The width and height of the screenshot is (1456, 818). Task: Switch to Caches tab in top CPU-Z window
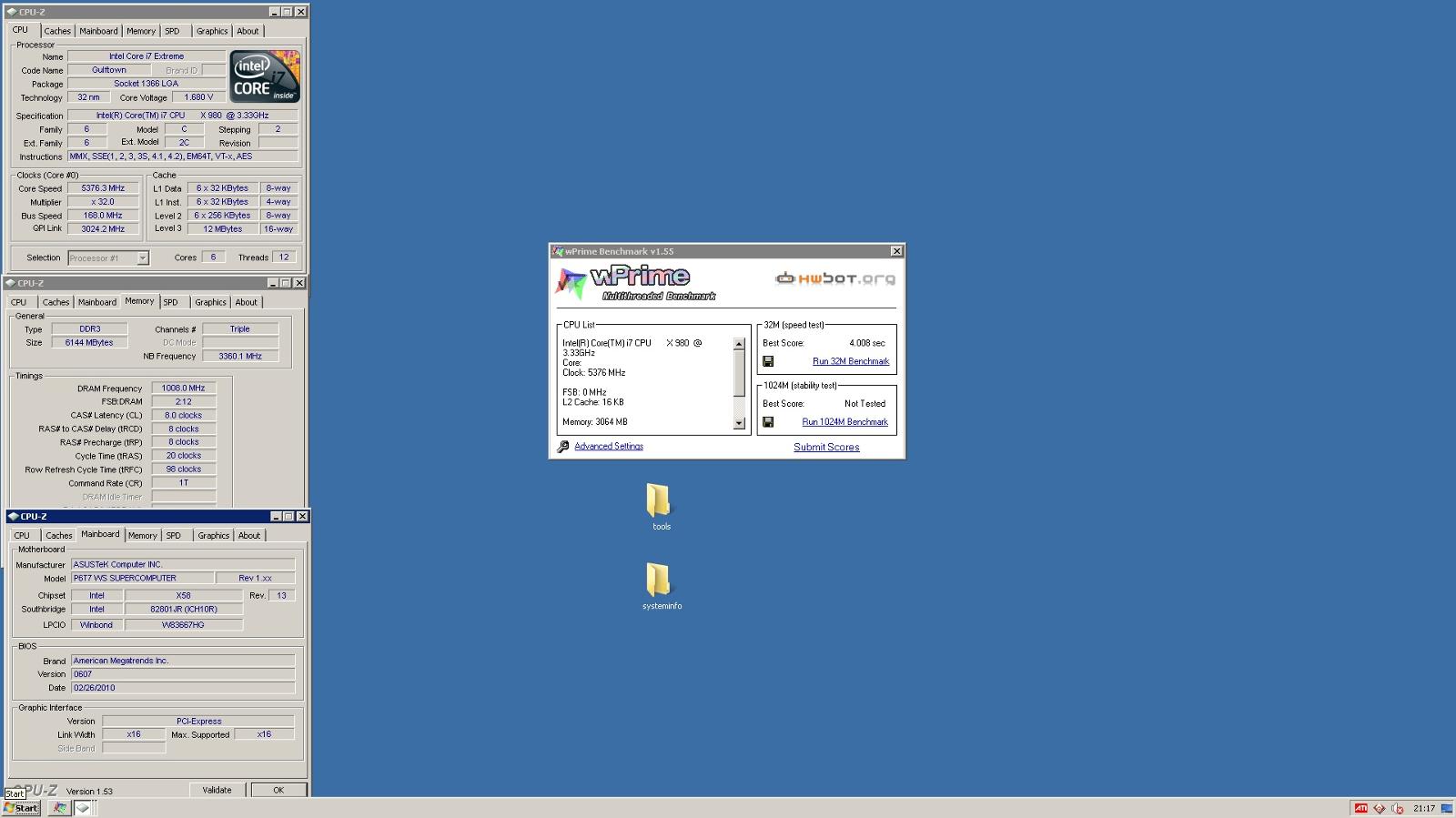click(x=57, y=31)
